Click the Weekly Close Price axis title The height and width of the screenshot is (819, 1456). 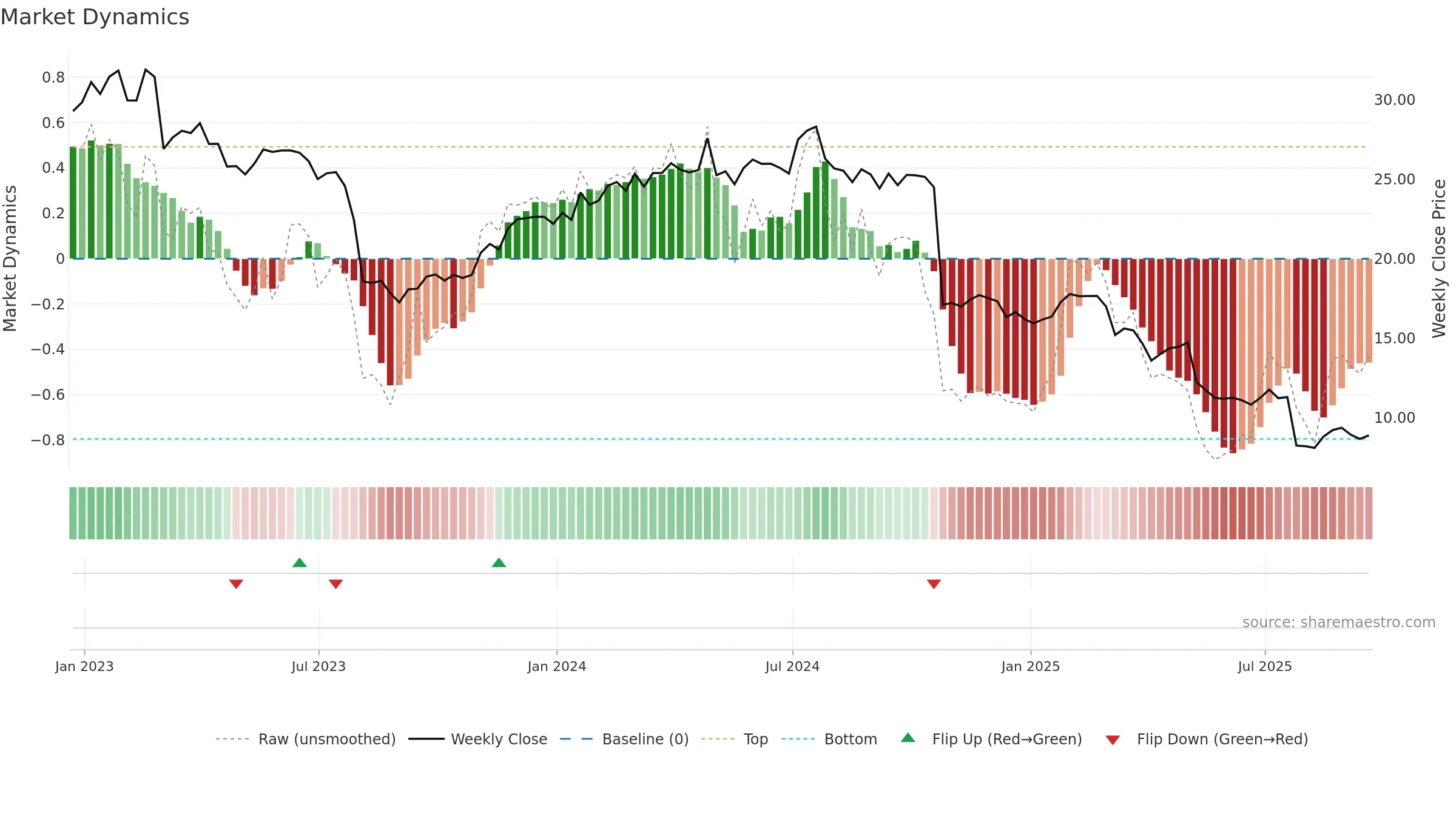(1439, 258)
